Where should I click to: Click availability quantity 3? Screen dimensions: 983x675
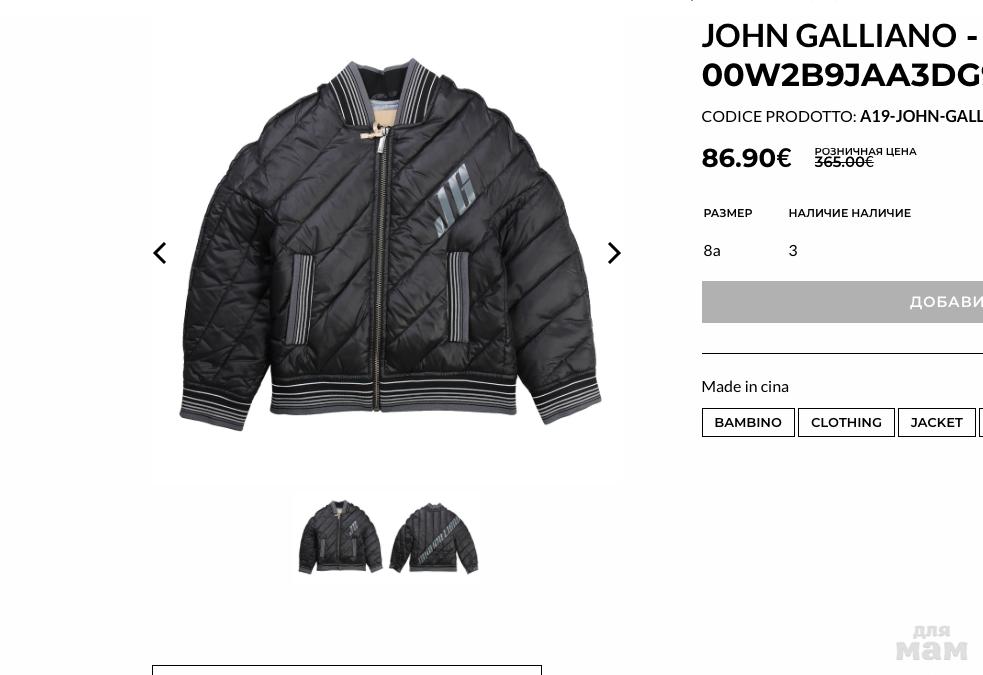click(792, 251)
